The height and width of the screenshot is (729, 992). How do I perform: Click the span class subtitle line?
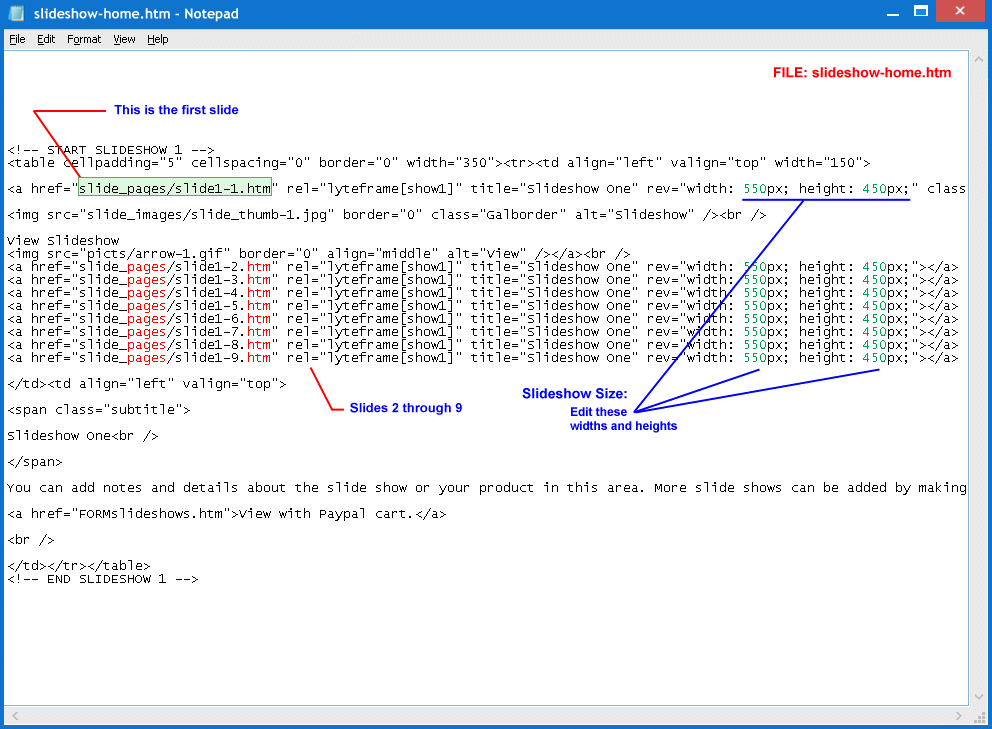point(98,410)
